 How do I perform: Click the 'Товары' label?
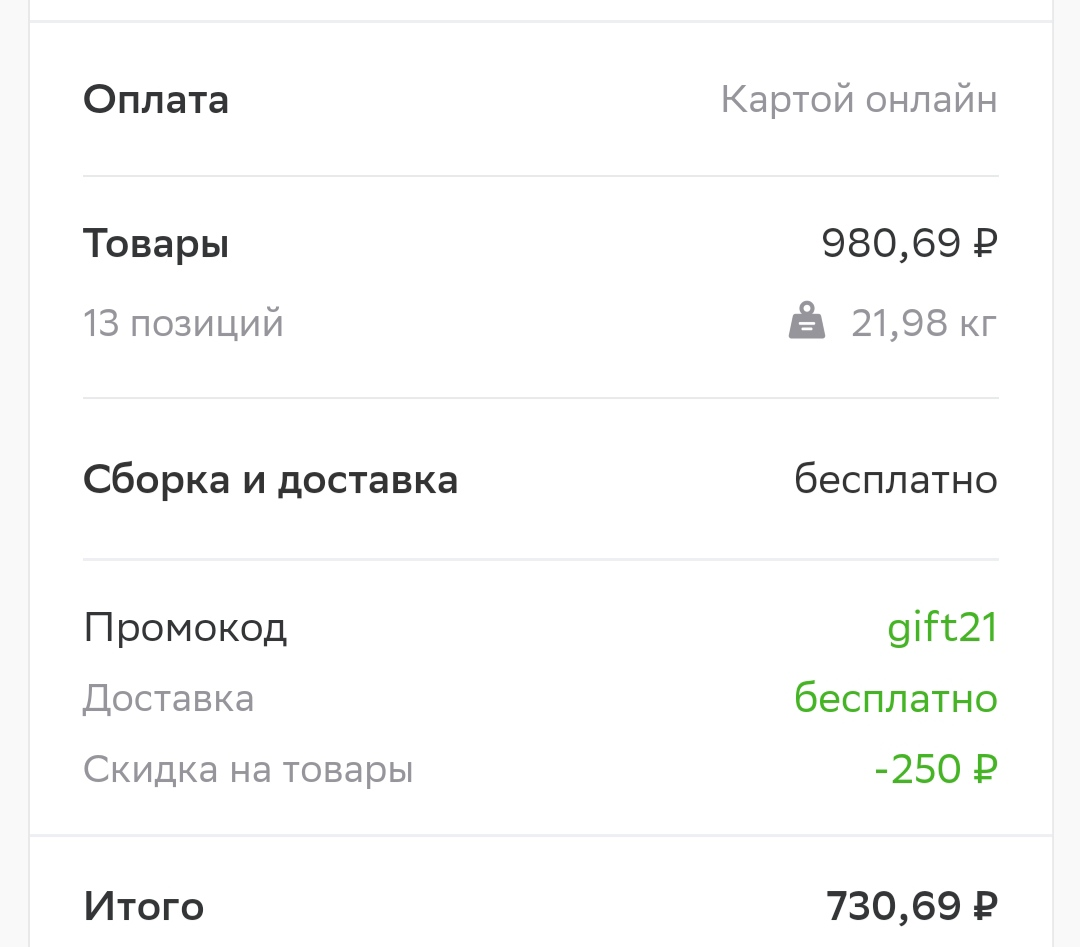[156, 244]
